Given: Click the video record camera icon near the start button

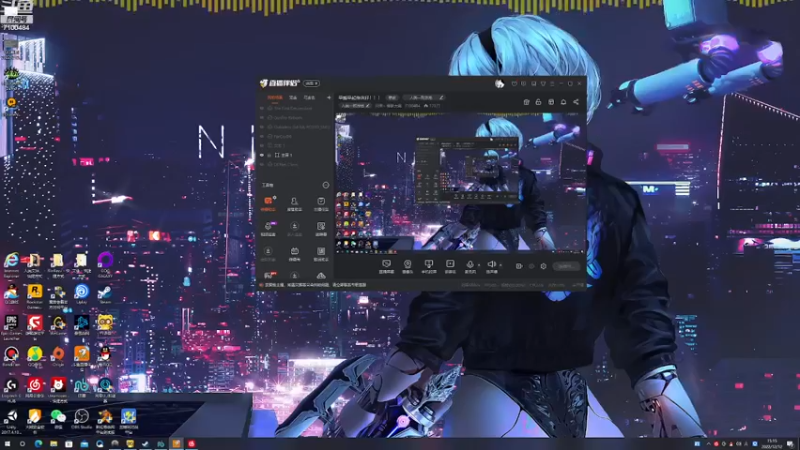Looking at the screenshot, I should pyautogui.click(x=519, y=266).
